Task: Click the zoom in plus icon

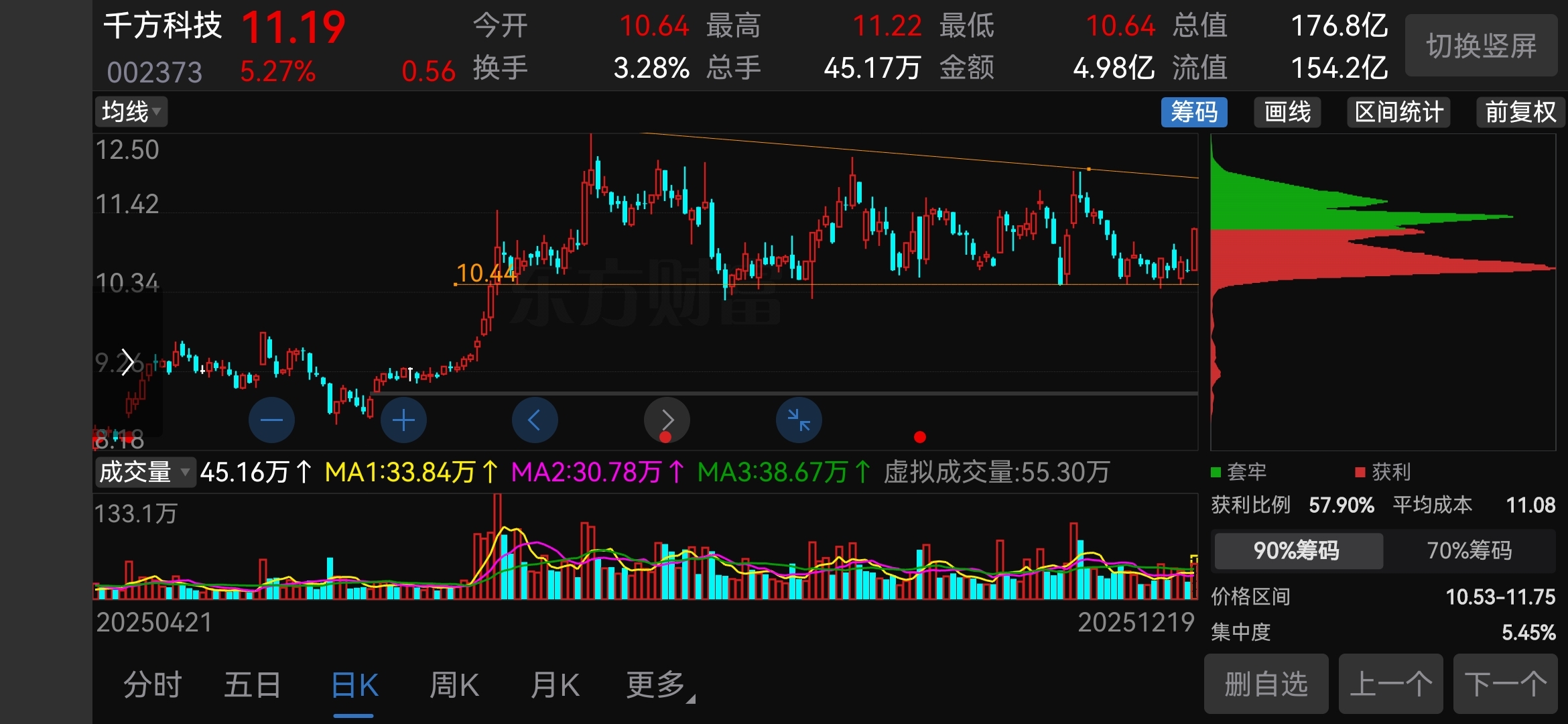Action: click(403, 420)
